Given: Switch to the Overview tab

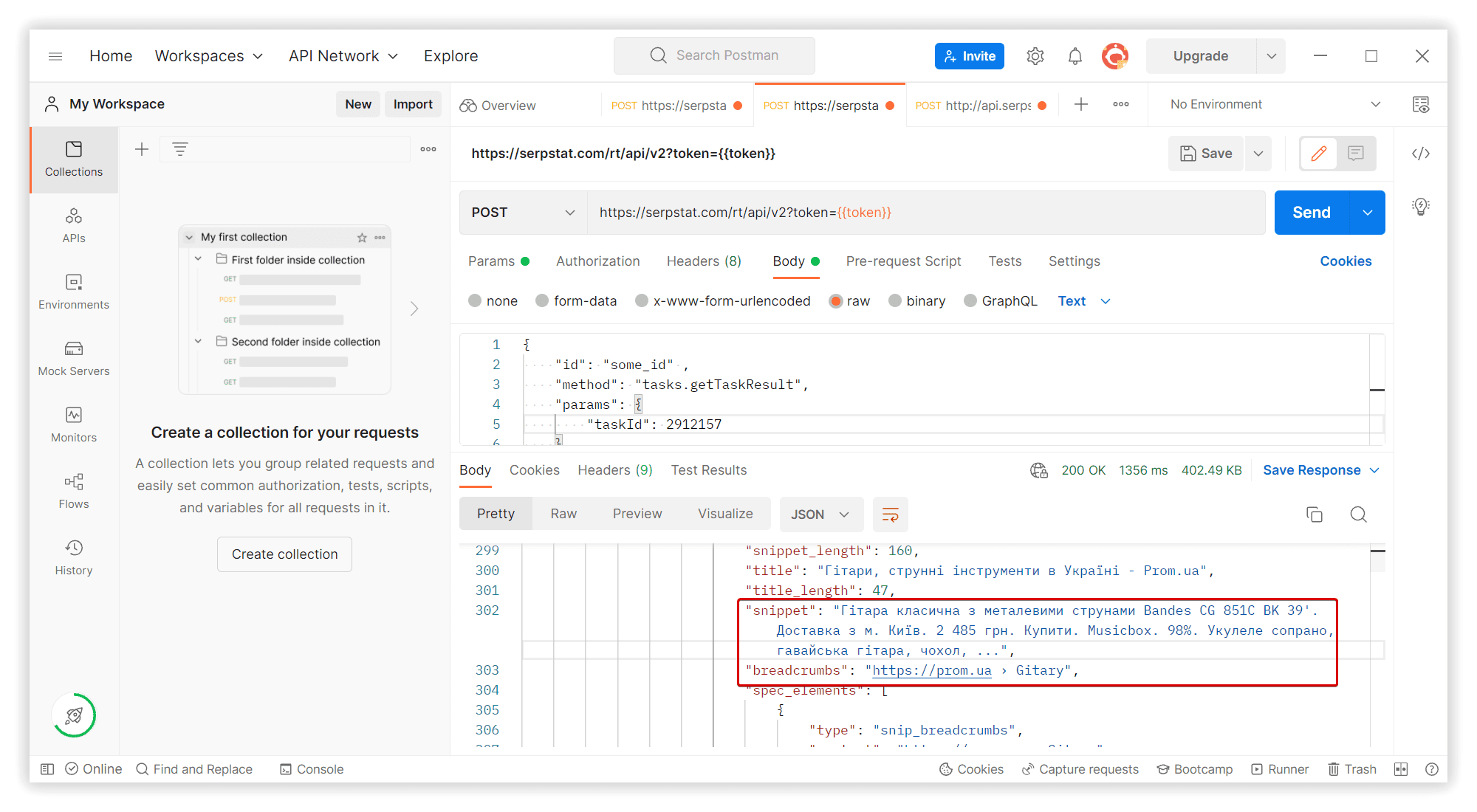Looking at the screenshot, I should (498, 106).
